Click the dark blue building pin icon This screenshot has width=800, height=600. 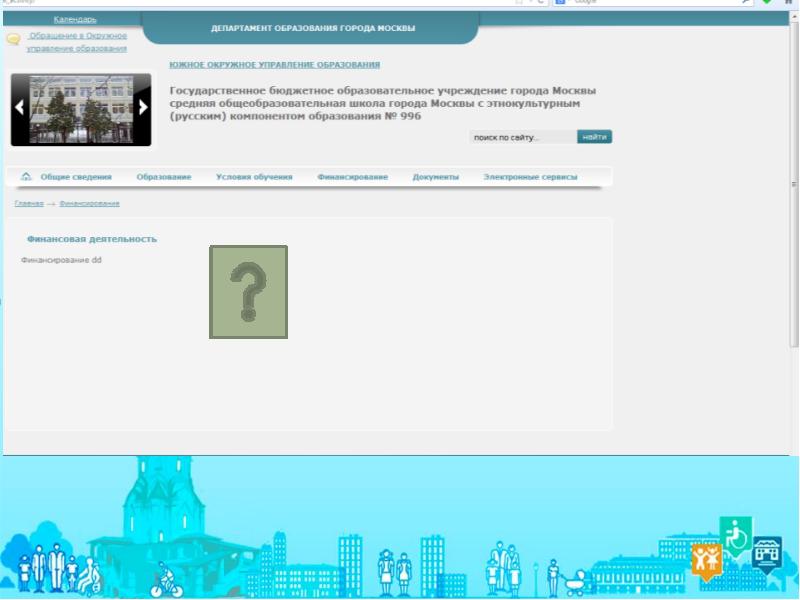pos(767,552)
